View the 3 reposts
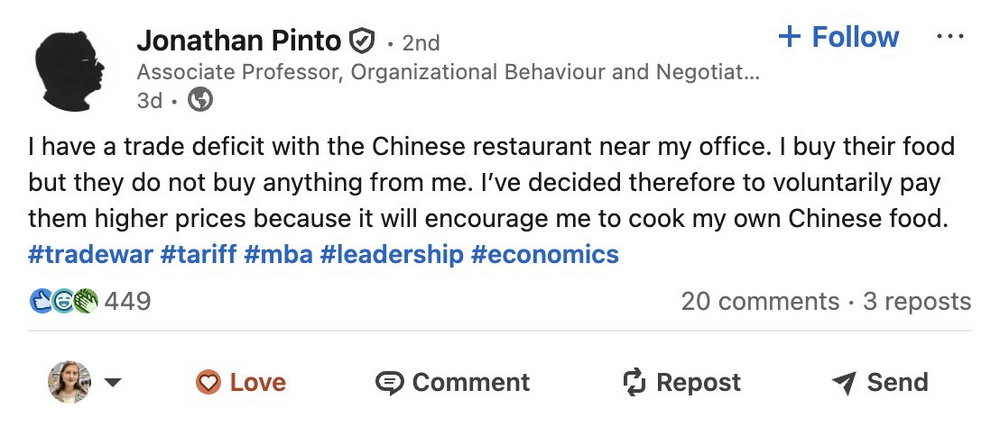1000x436 pixels. 917,301
